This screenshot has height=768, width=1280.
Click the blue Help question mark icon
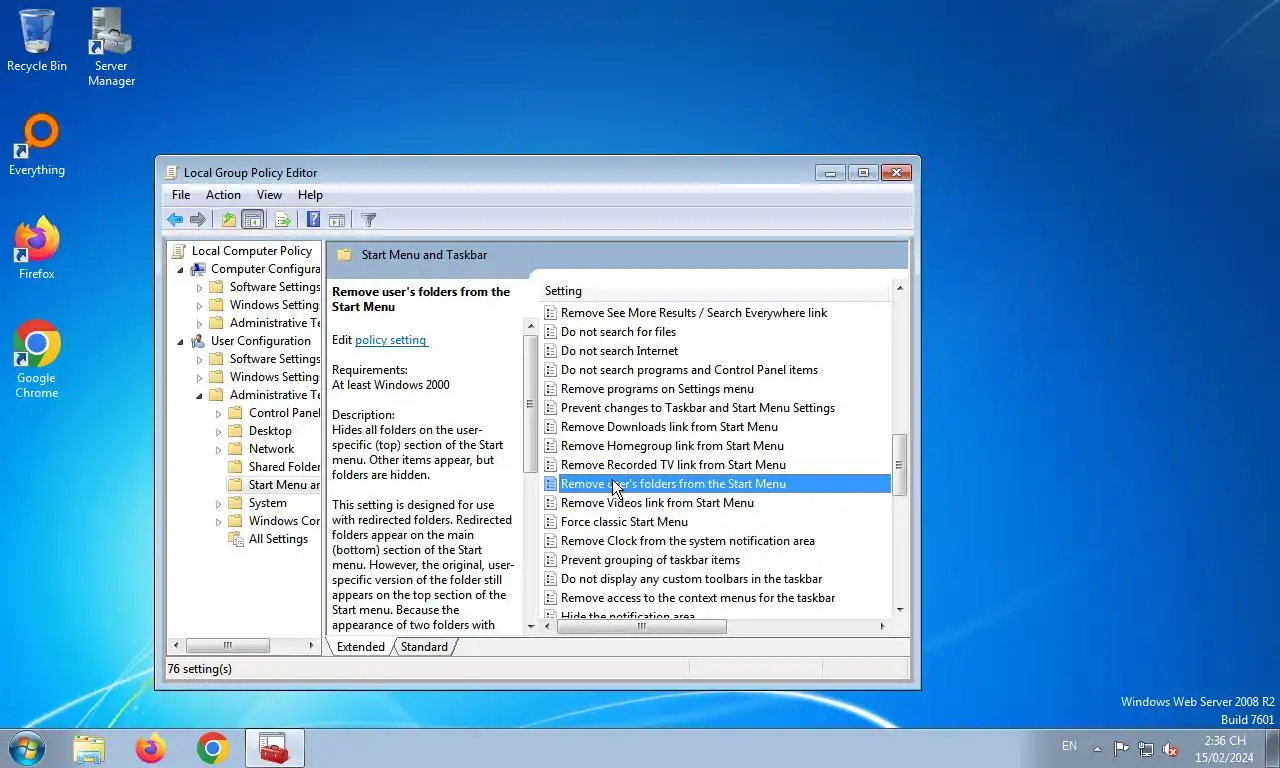click(x=313, y=220)
